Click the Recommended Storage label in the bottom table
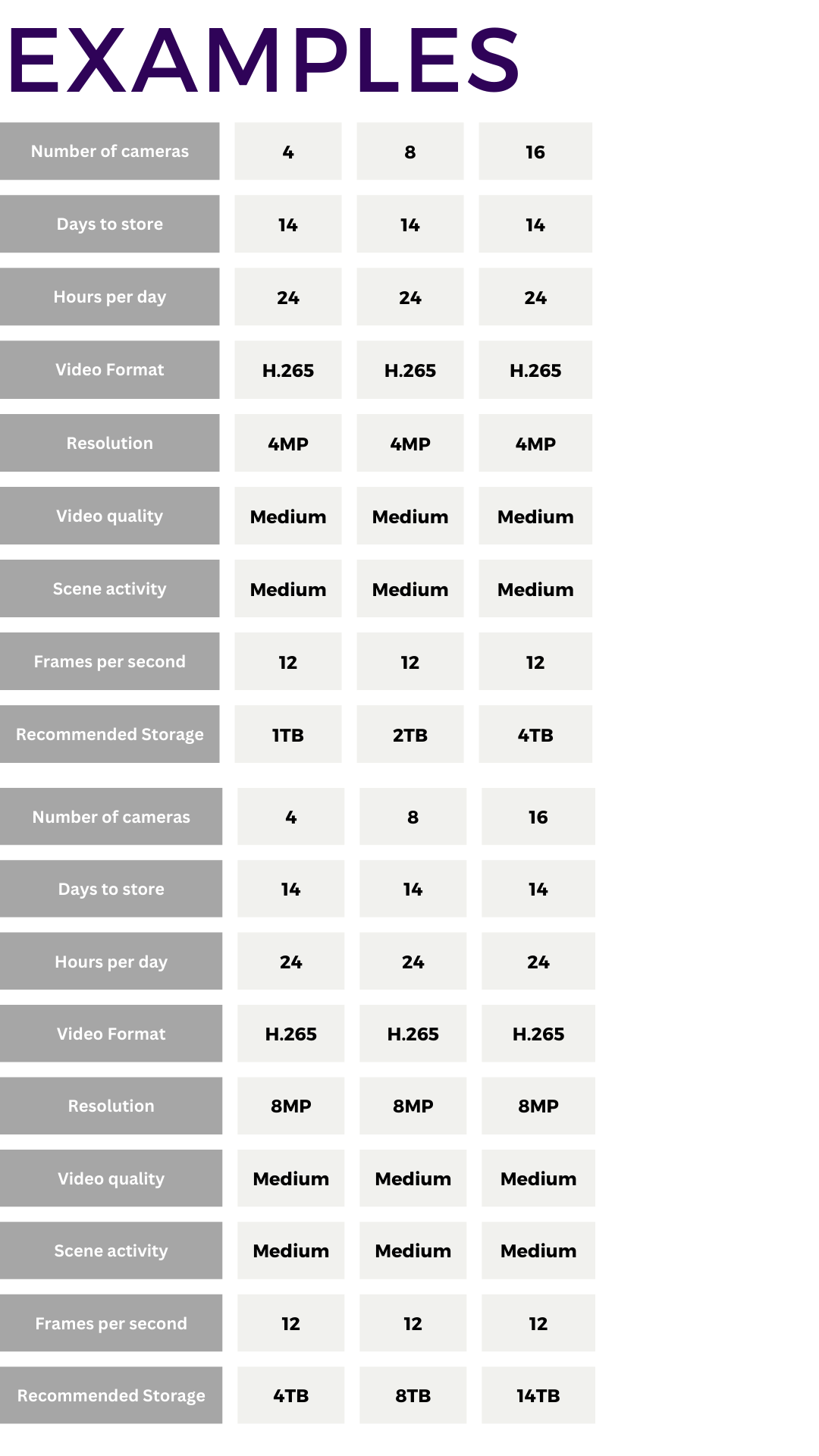819x1456 pixels. 111,1395
